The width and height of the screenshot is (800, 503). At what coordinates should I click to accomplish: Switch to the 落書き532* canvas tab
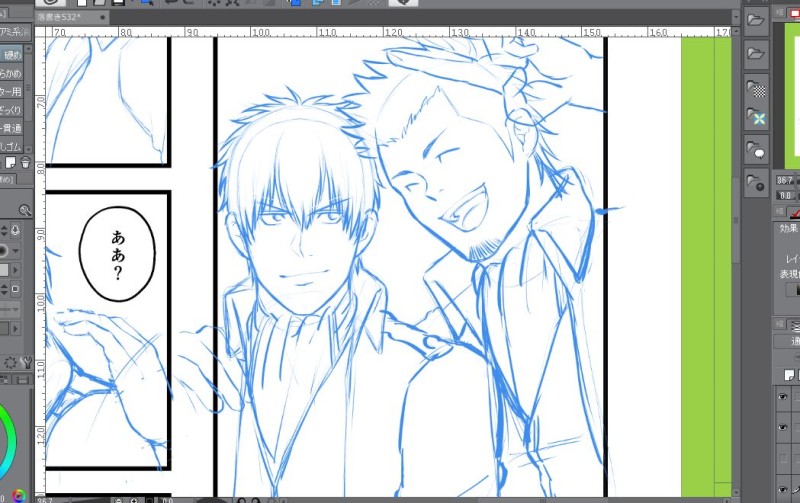tap(71, 17)
